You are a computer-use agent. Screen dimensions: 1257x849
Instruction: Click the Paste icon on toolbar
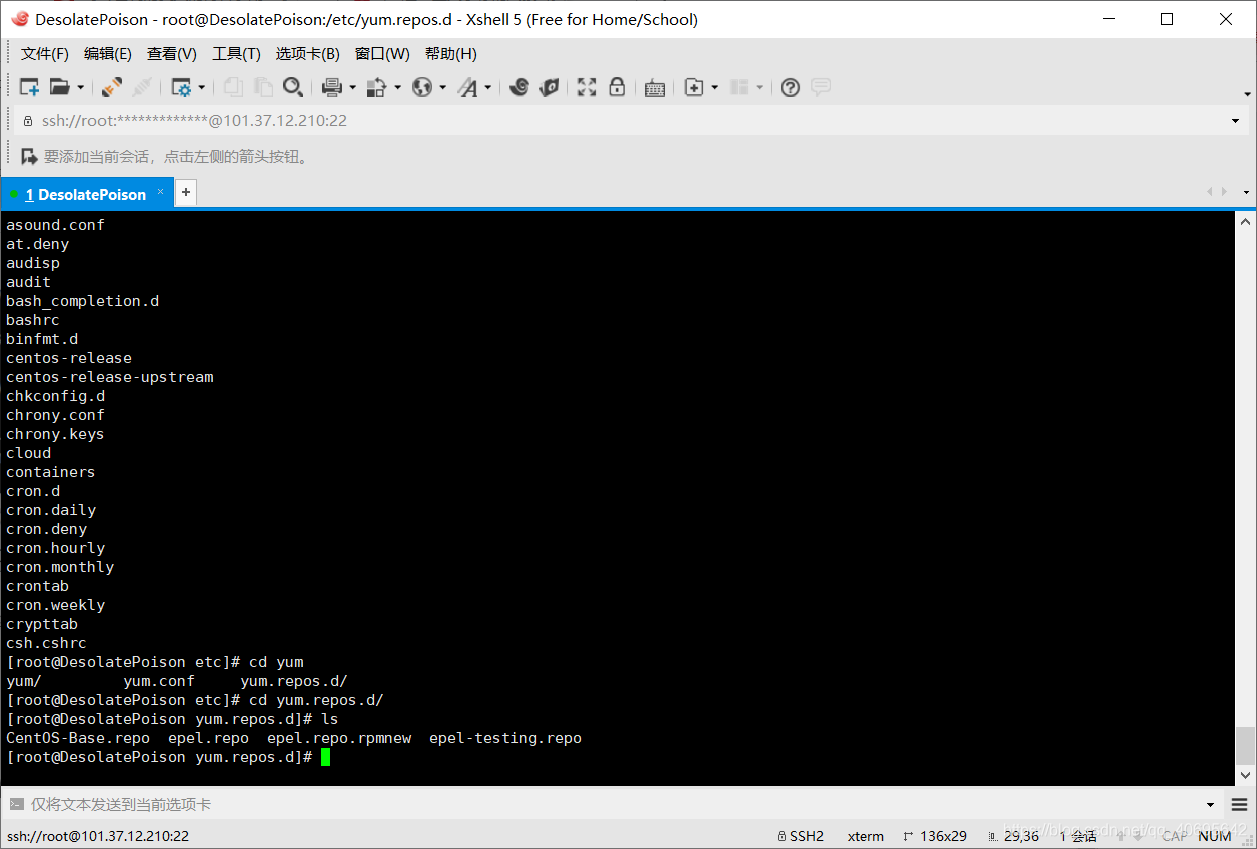[263, 87]
